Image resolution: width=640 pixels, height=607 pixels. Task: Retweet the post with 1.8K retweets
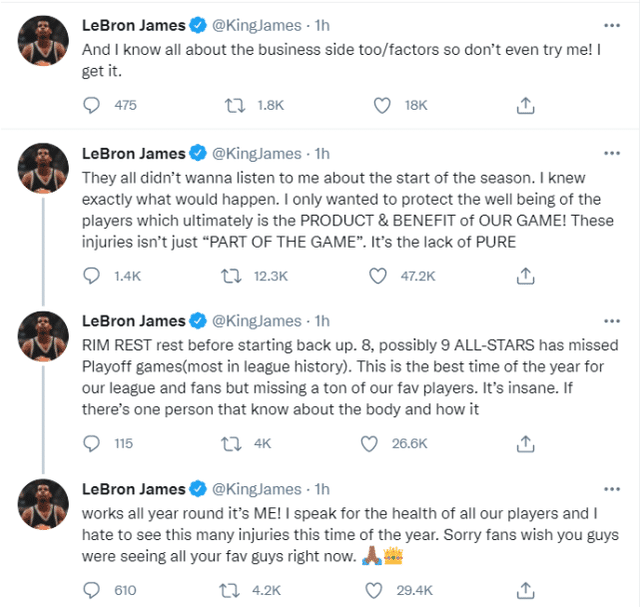tap(235, 105)
